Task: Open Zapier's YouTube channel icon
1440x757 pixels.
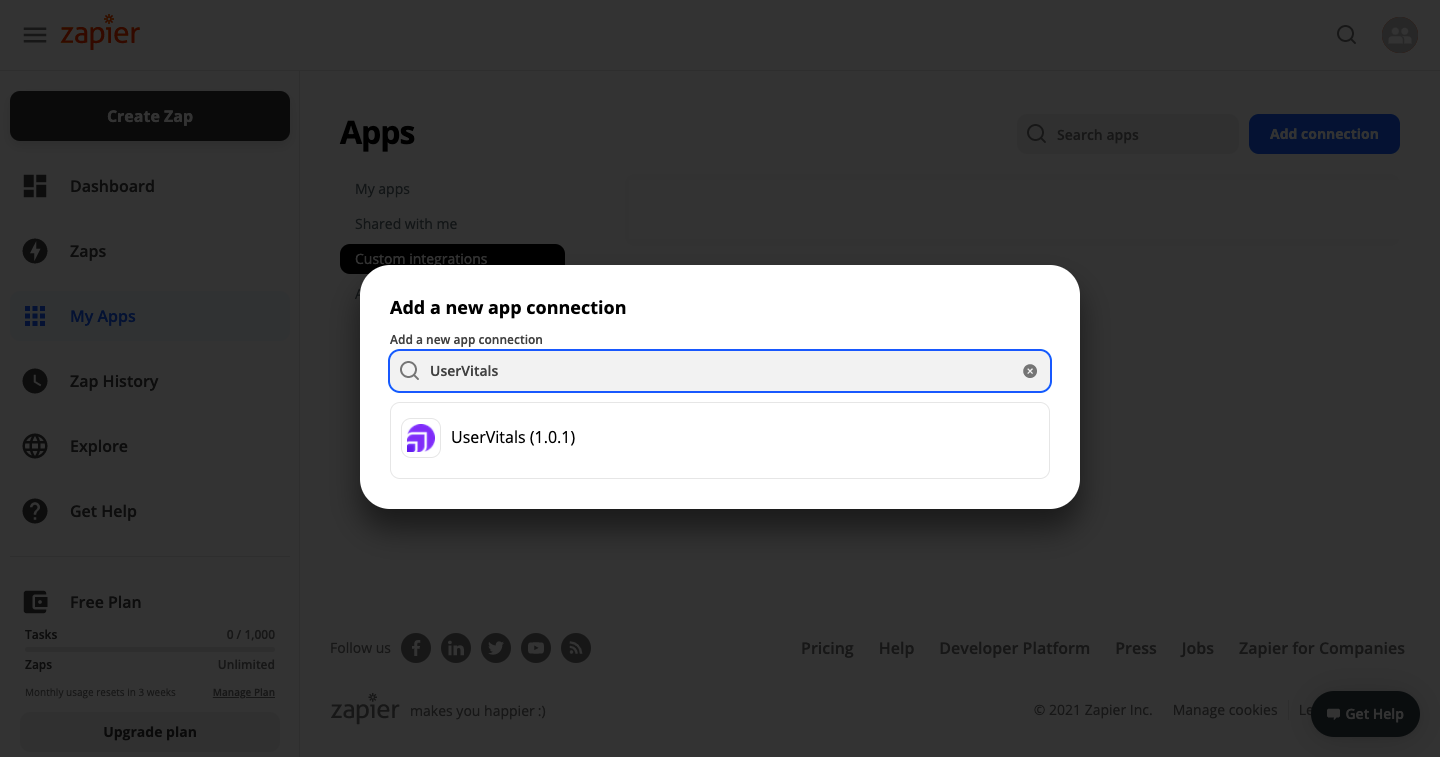Action: point(536,648)
